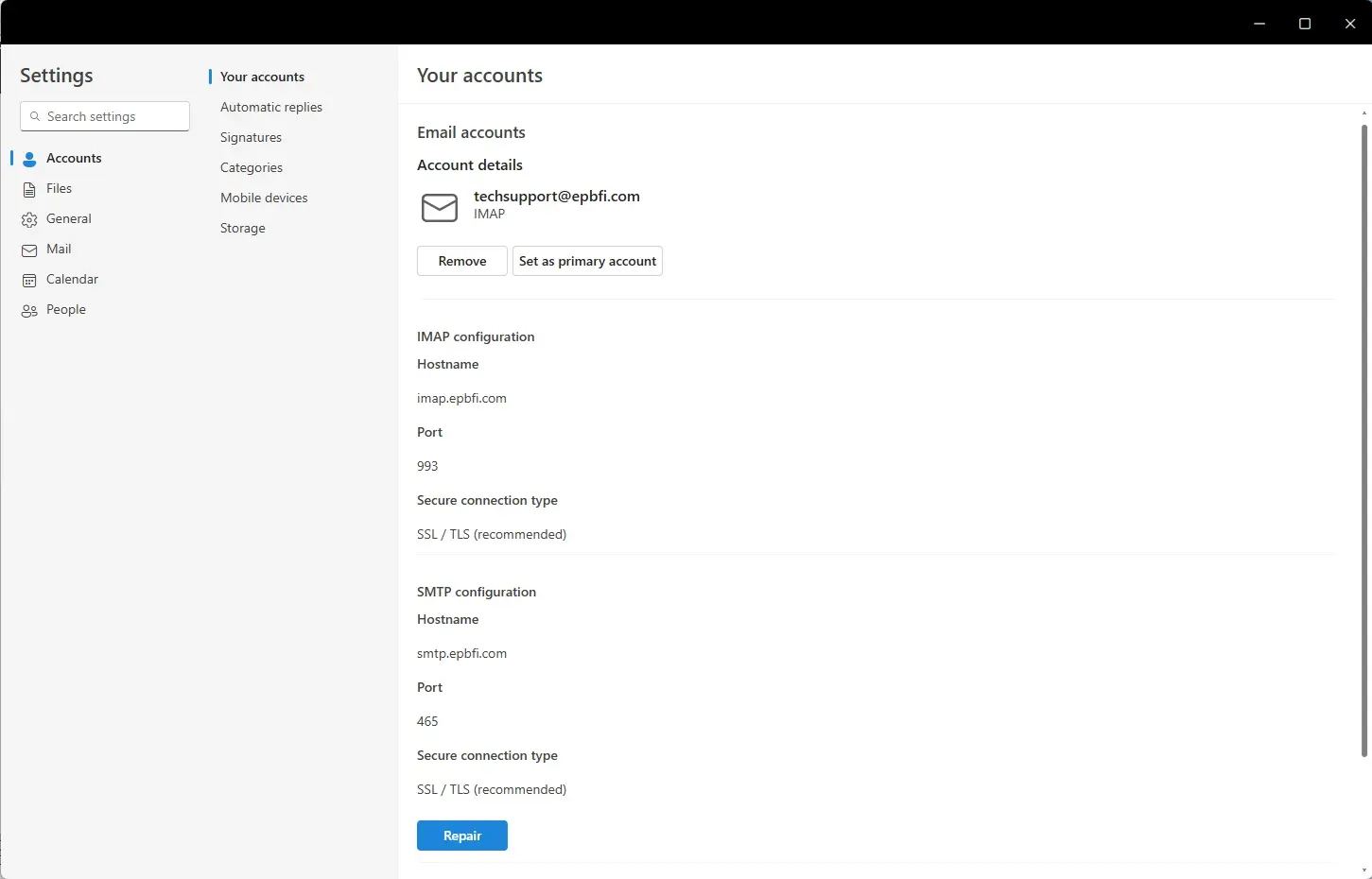Image resolution: width=1372 pixels, height=879 pixels.
Task: Click the Calendar icon in sidebar
Action: tap(29, 280)
